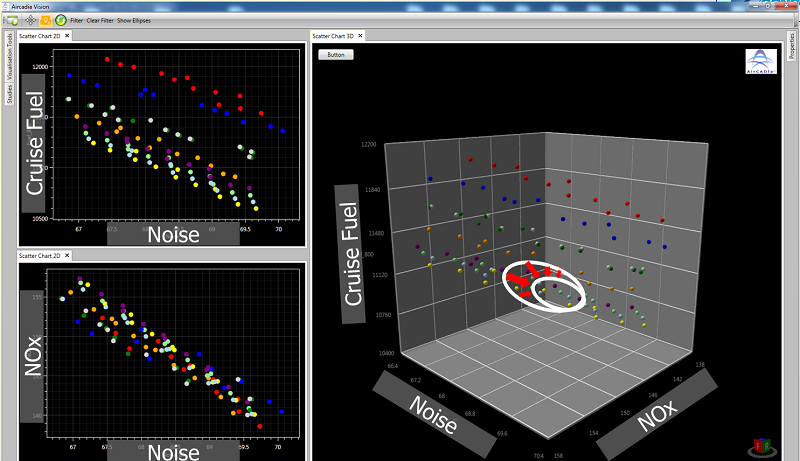
Task: Click the AirCADia logo in 3D chart
Action: [x=762, y=61]
